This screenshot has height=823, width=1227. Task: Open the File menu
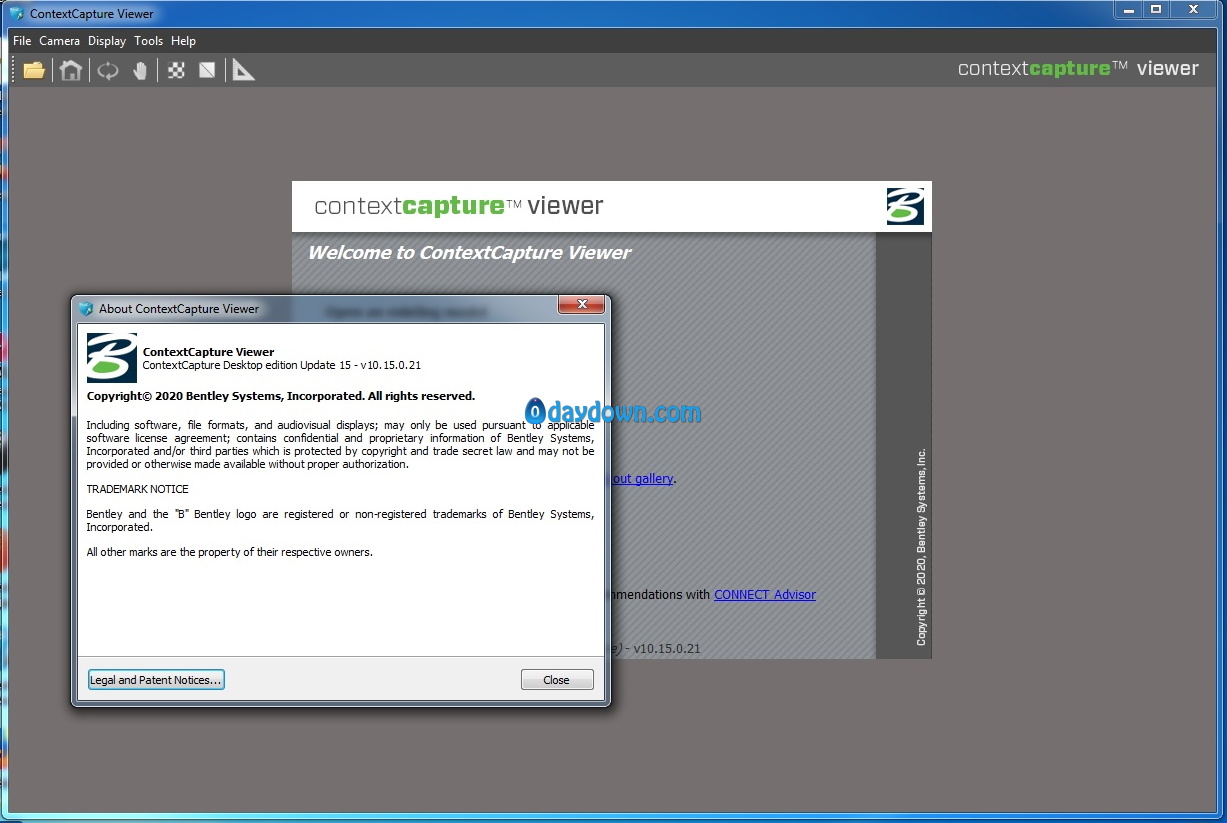pyautogui.click(x=22, y=41)
